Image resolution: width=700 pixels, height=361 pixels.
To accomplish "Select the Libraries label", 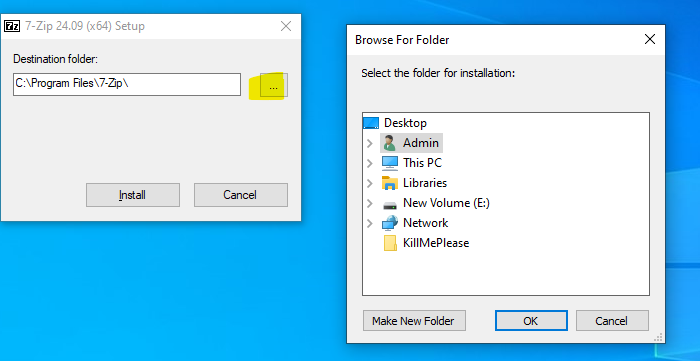I will (425, 183).
